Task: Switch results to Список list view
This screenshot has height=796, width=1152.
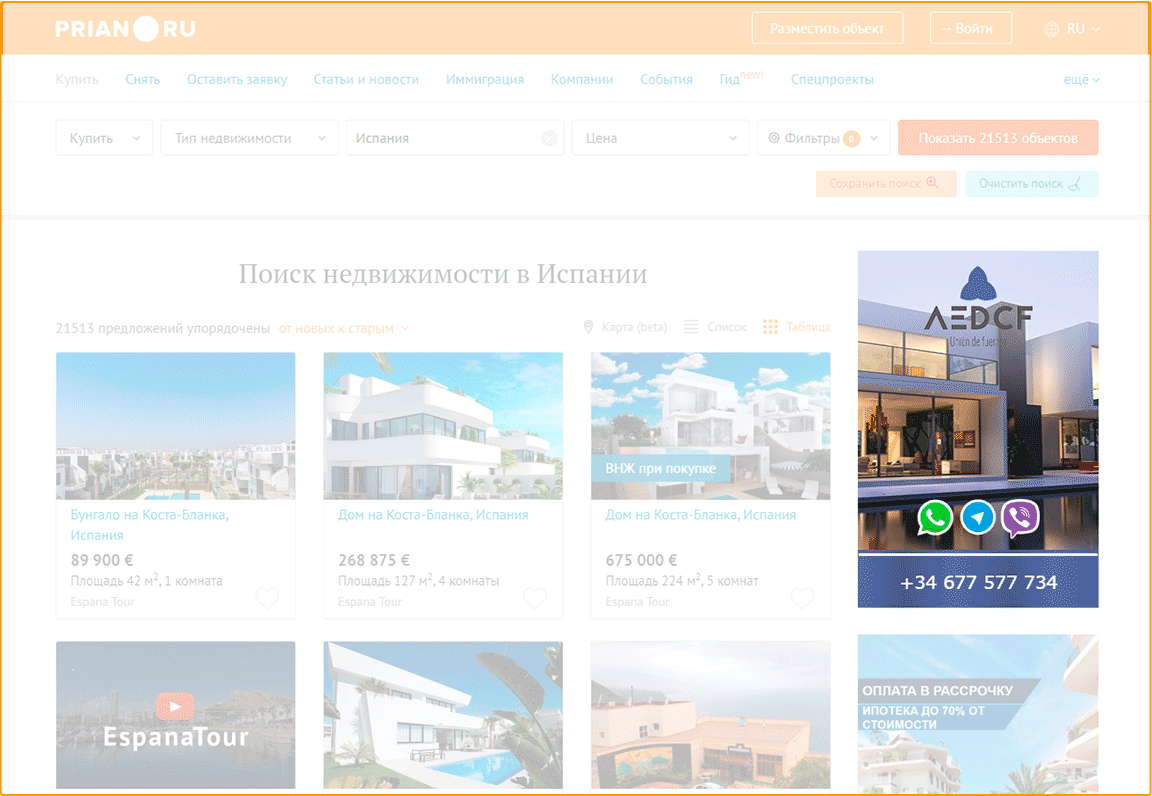Action: click(716, 327)
